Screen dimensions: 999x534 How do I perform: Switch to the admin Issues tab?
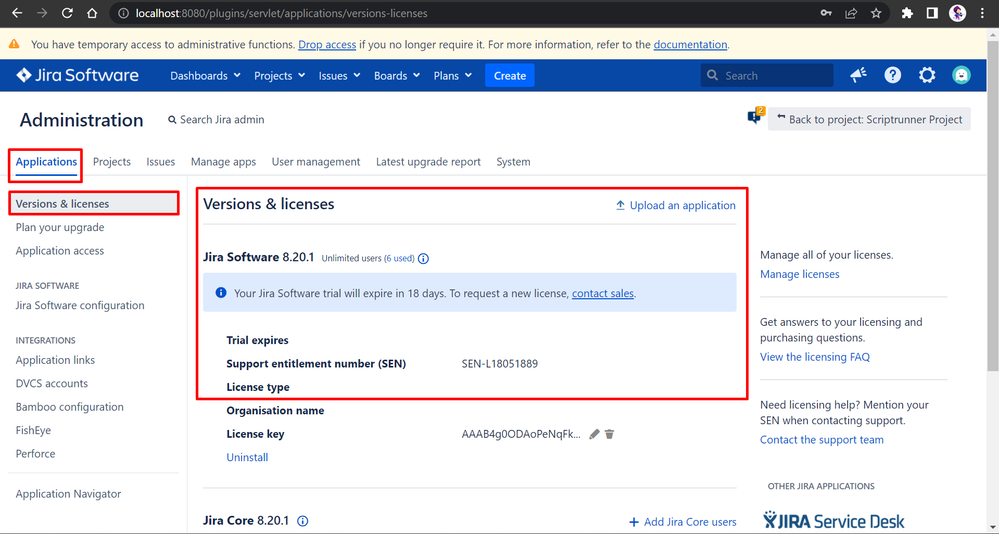pos(161,162)
